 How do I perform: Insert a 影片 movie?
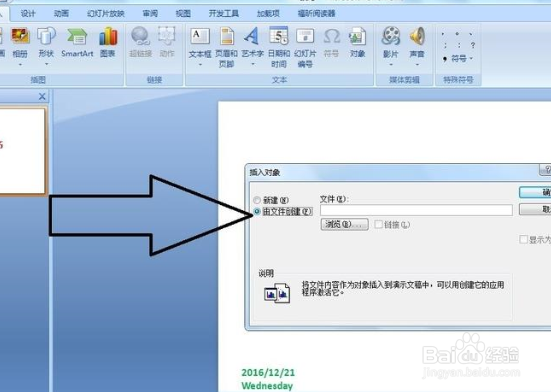pos(391,37)
